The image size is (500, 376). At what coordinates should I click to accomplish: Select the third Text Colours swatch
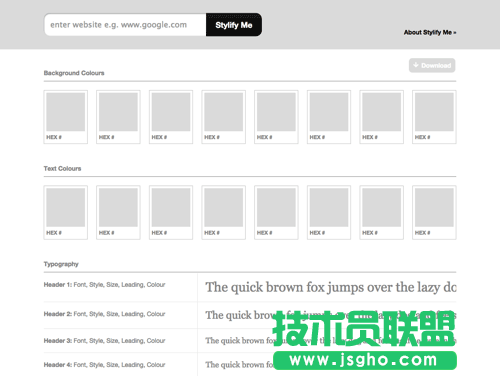(171, 213)
